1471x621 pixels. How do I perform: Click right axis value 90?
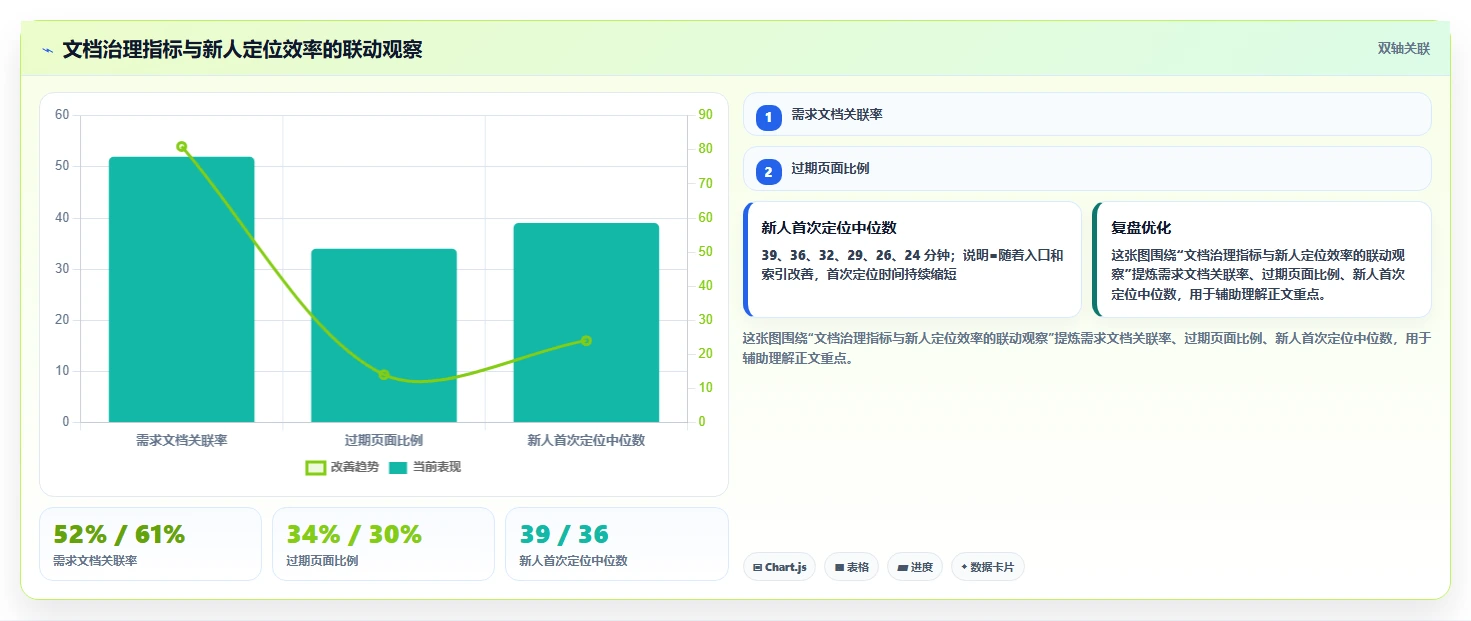pyautogui.click(x=705, y=115)
